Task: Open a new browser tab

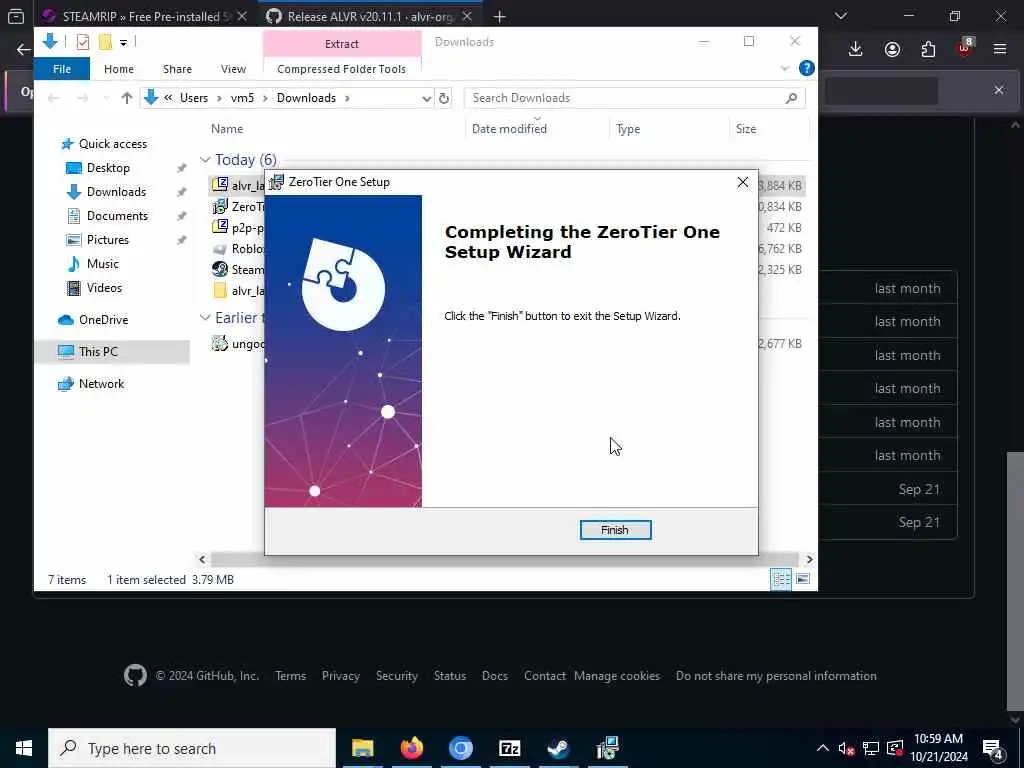Action: coord(500,16)
